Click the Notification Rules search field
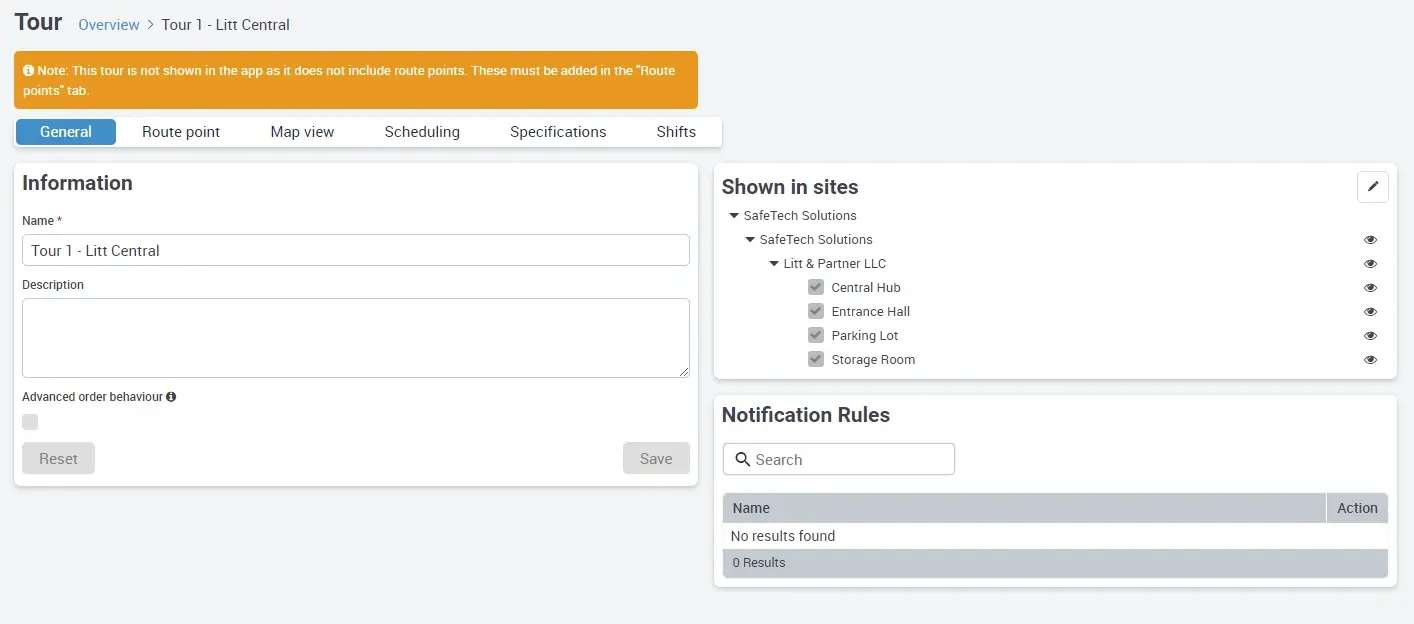The height and width of the screenshot is (624, 1414). coord(839,459)
